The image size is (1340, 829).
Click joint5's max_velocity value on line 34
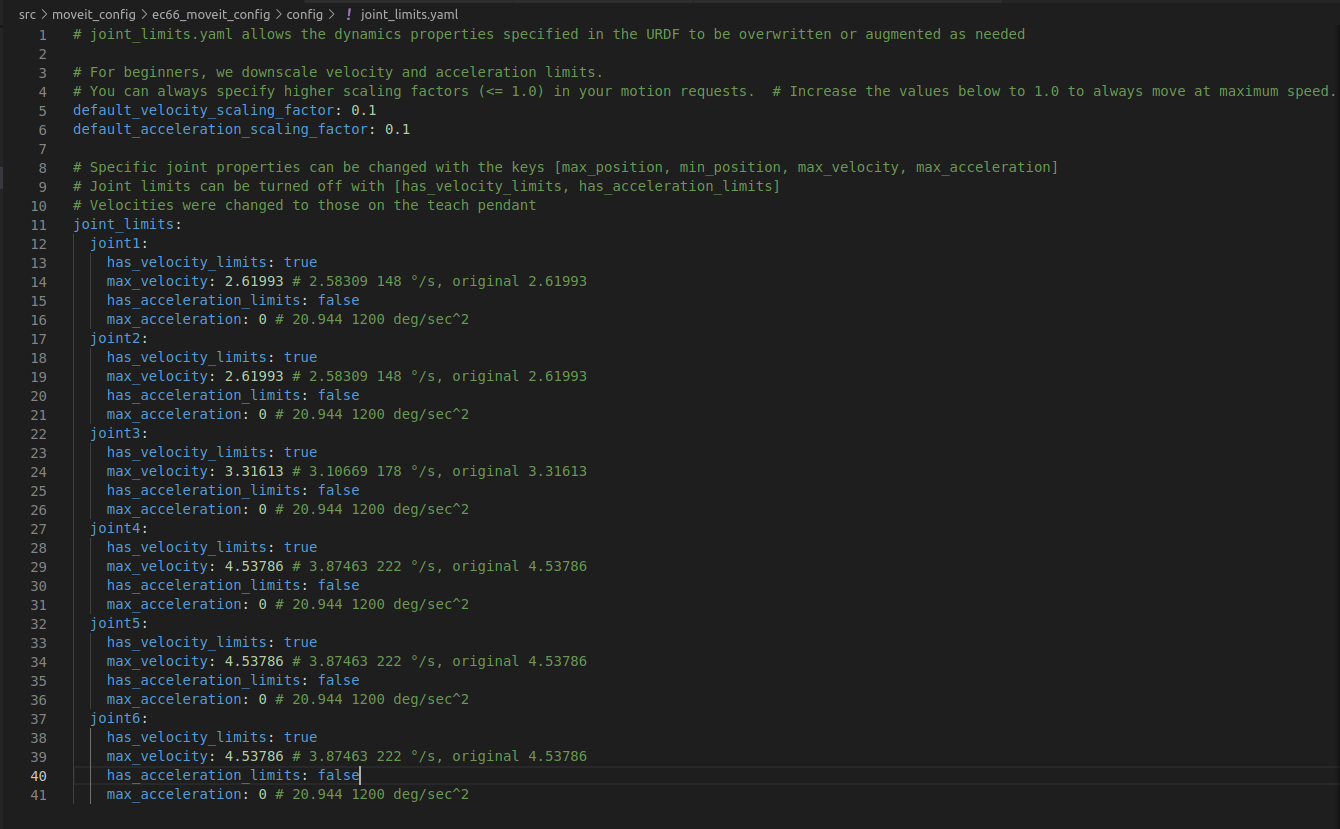point(254,662)
